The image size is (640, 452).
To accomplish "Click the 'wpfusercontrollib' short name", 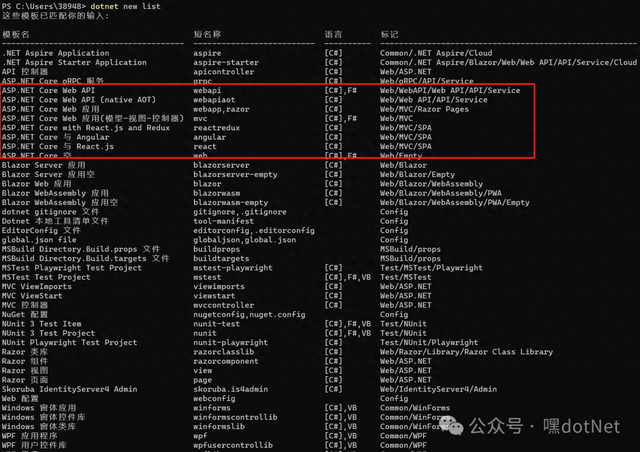I will point(233,445).
